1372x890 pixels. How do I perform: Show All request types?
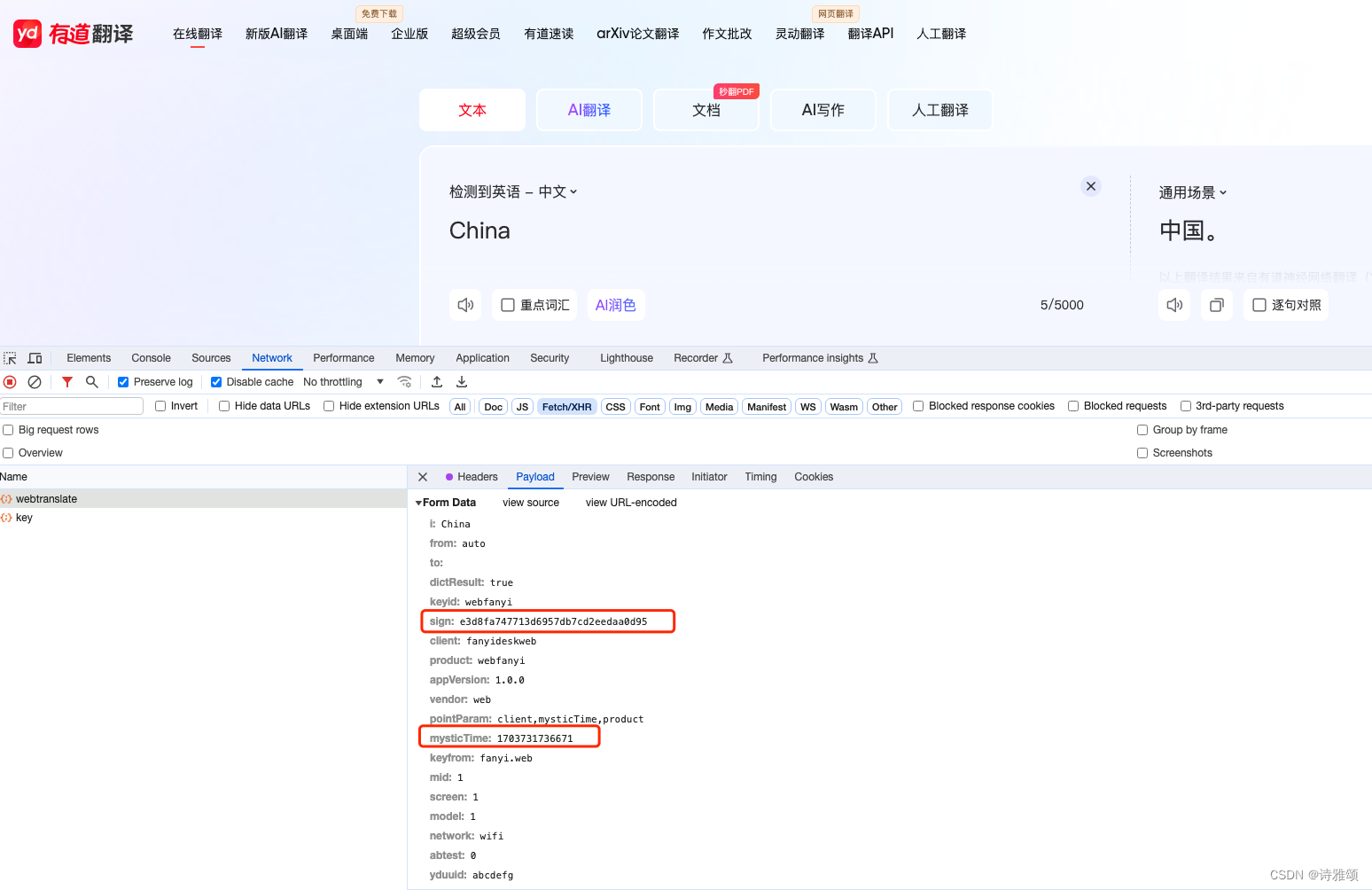(460, 407)
